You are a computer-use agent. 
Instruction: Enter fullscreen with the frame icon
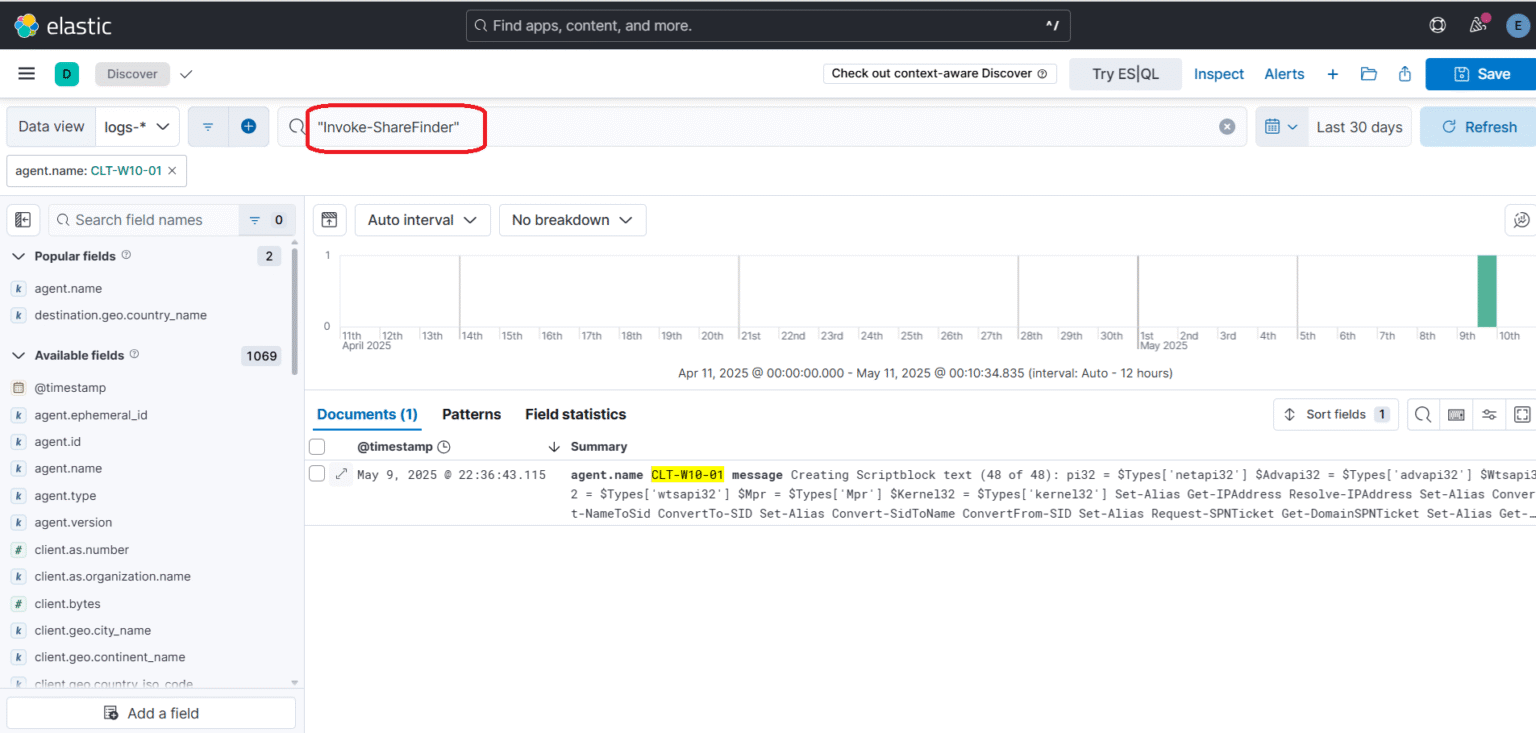click(1522, 414)
